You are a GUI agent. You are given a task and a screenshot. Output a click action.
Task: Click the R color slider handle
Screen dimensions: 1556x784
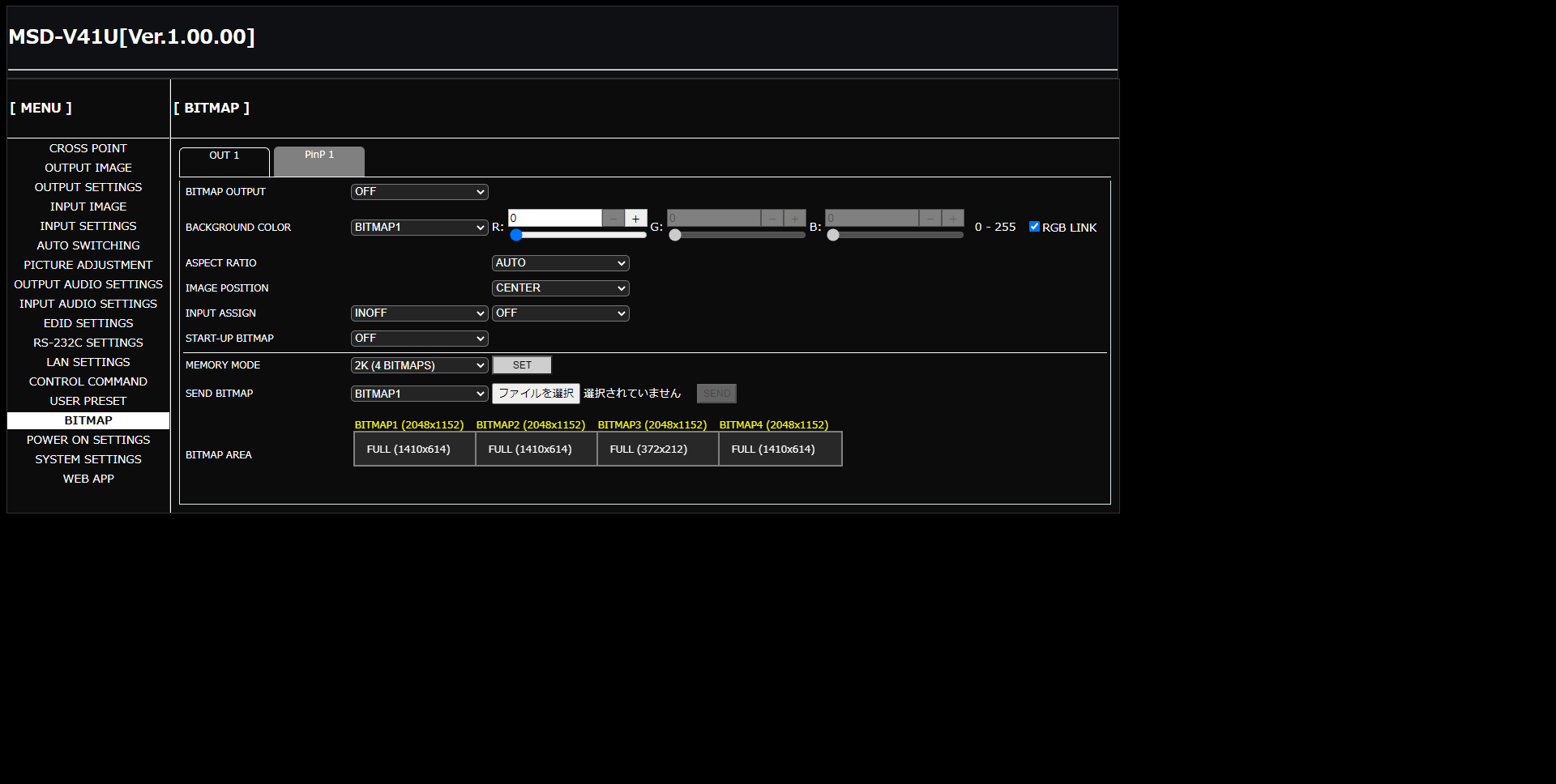coord(516,235)
